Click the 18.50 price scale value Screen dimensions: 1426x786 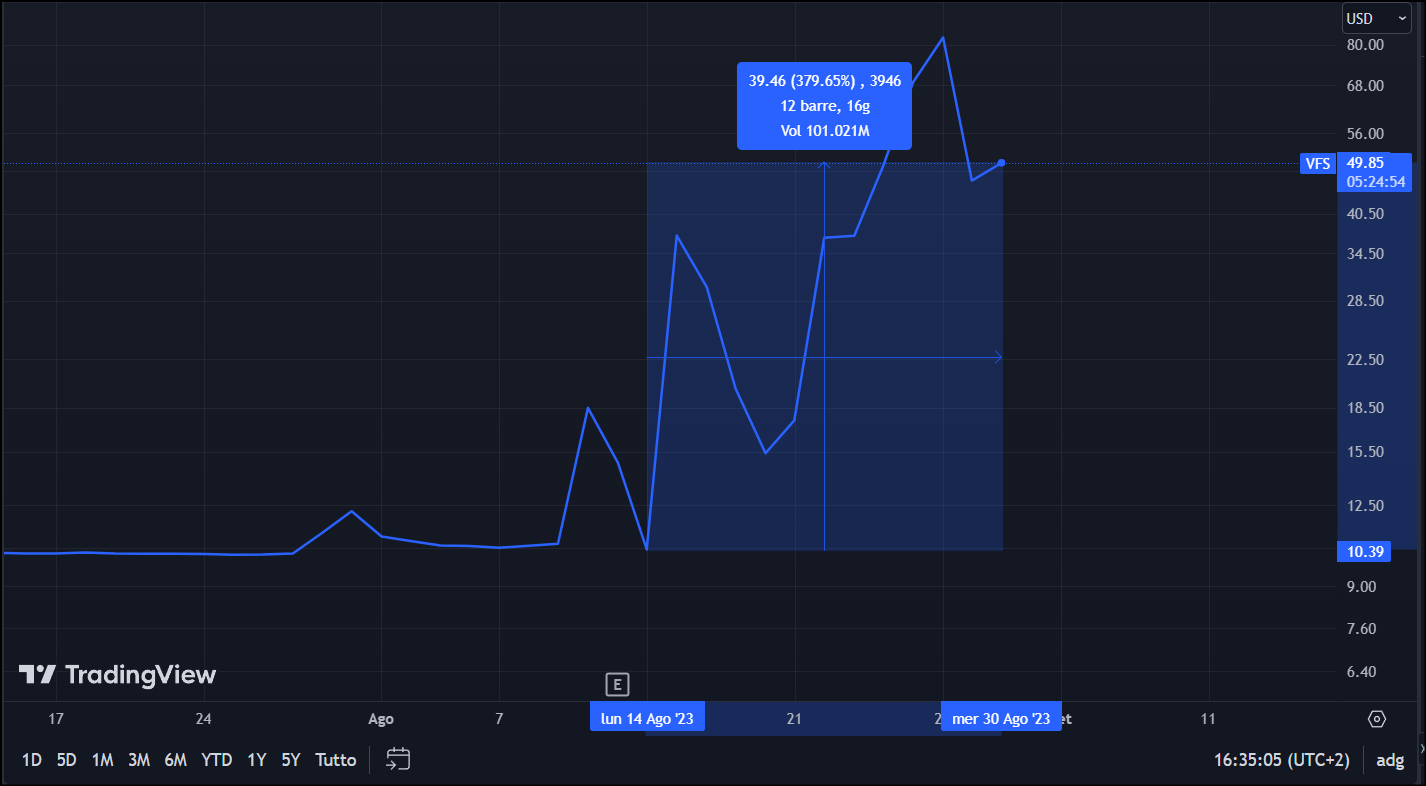pos(1365,408)
